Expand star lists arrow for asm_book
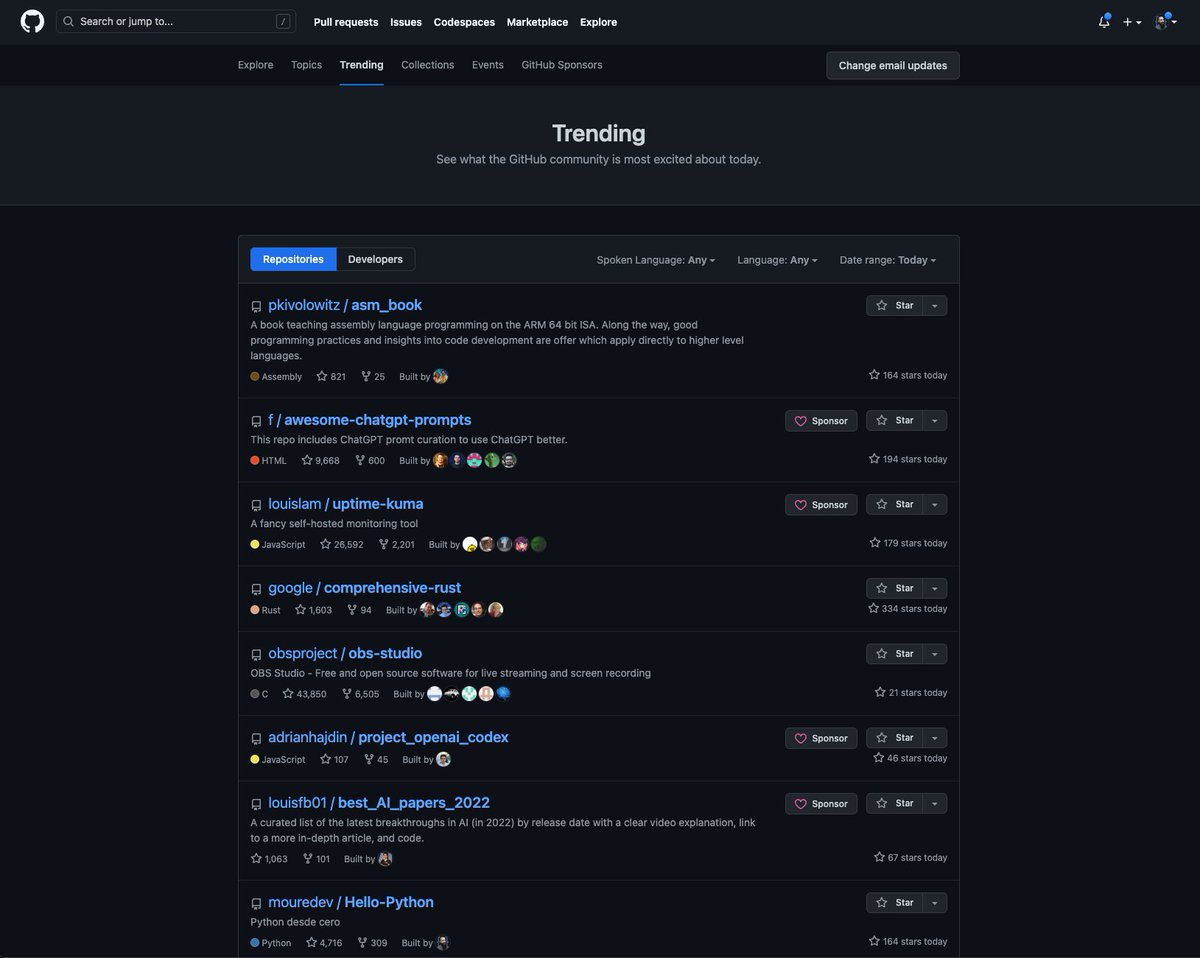The height and width of the screenshot is (958, 1200). pos(934,306)
